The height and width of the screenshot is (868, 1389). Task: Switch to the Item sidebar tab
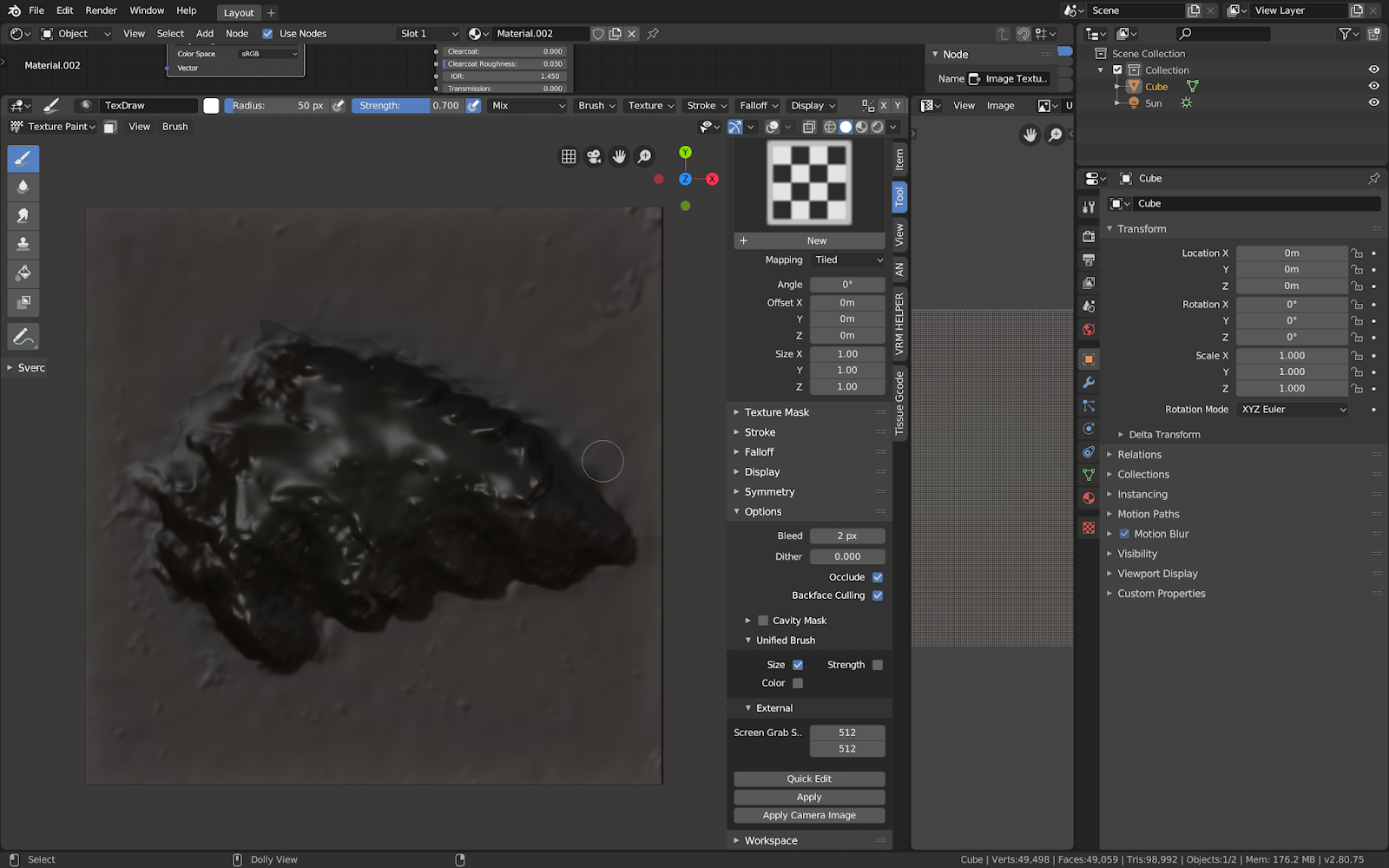coord(899,160)
